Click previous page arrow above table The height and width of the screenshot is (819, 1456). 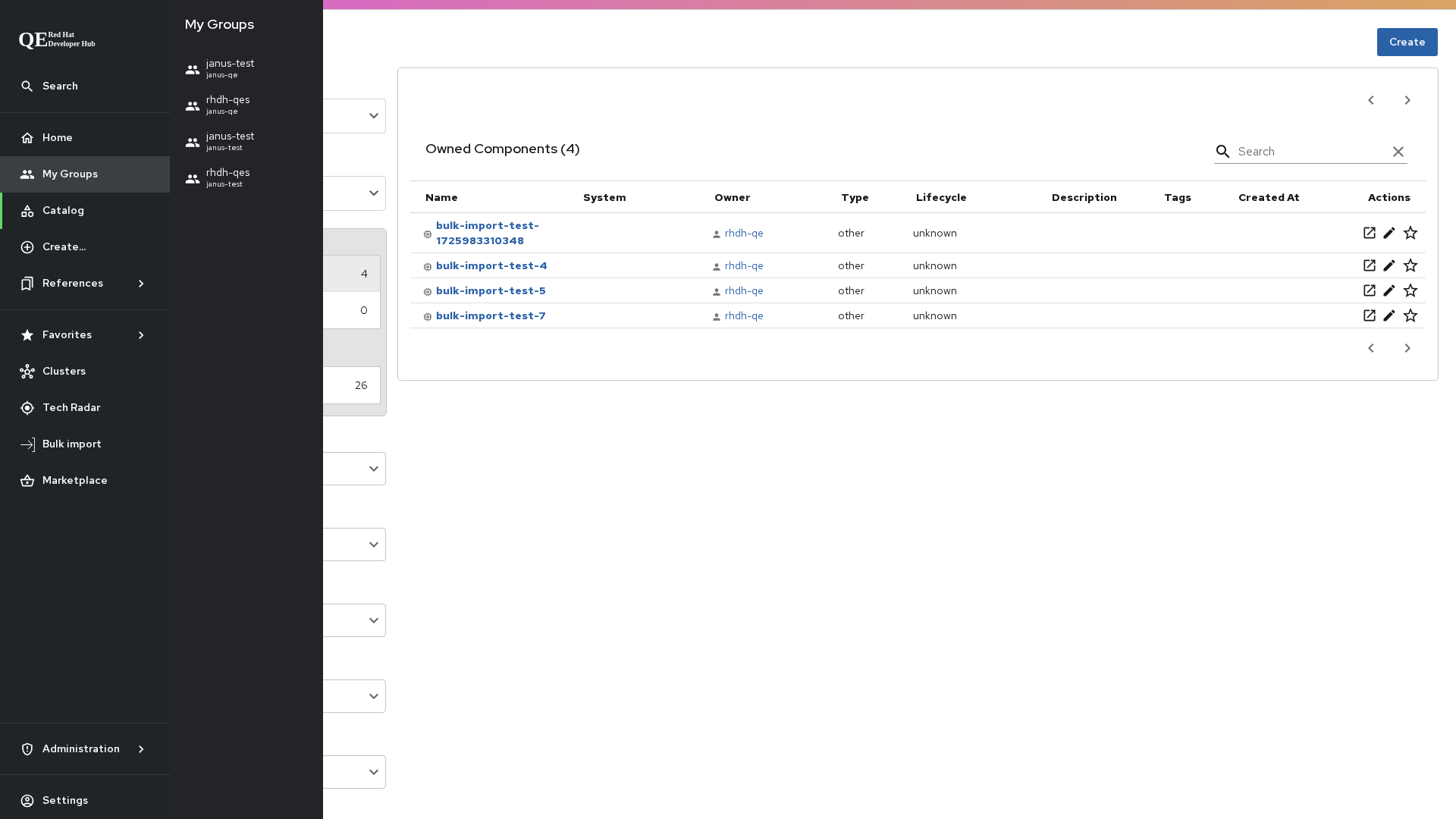pyautogui.click(x=1370, y=100)
